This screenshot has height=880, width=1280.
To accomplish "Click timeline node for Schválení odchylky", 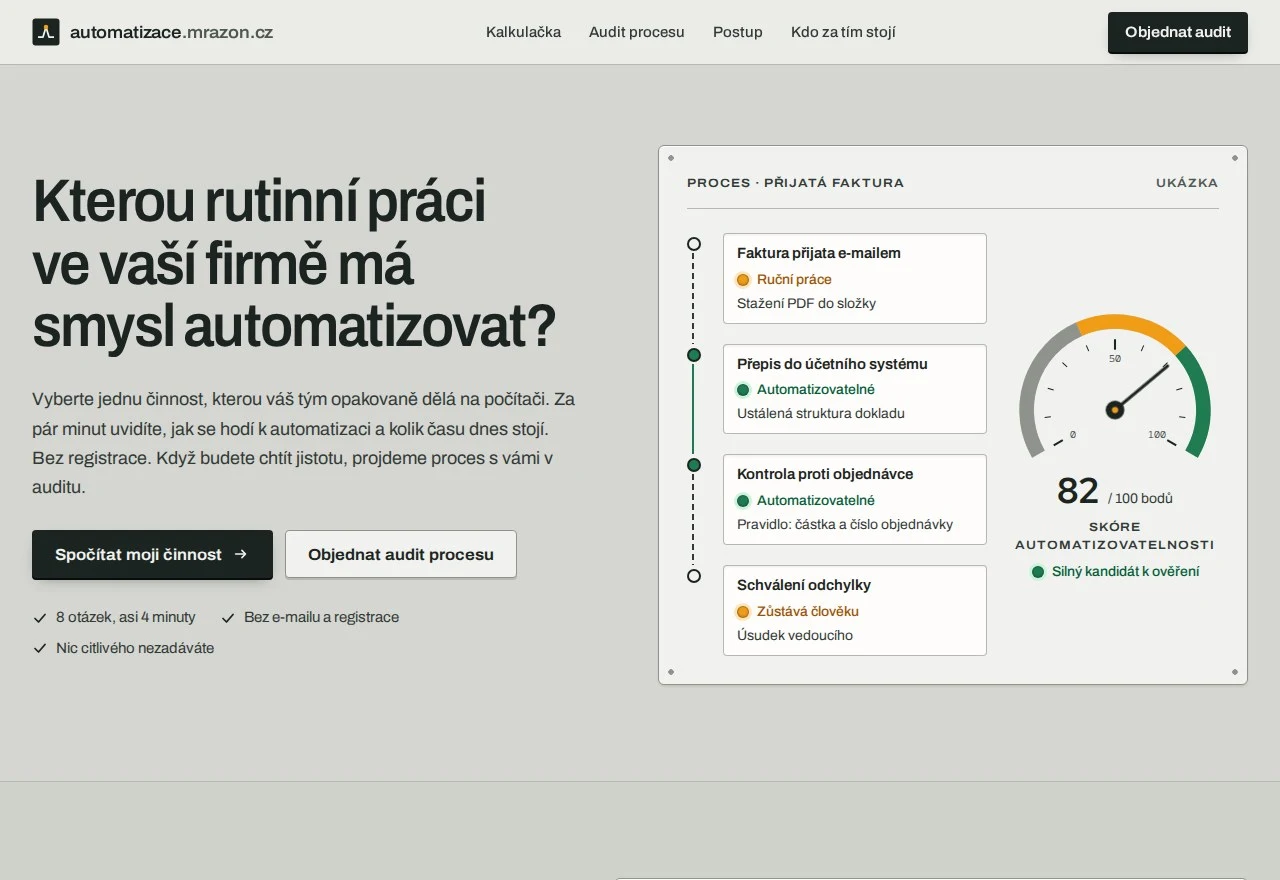I will click(694, 576).
